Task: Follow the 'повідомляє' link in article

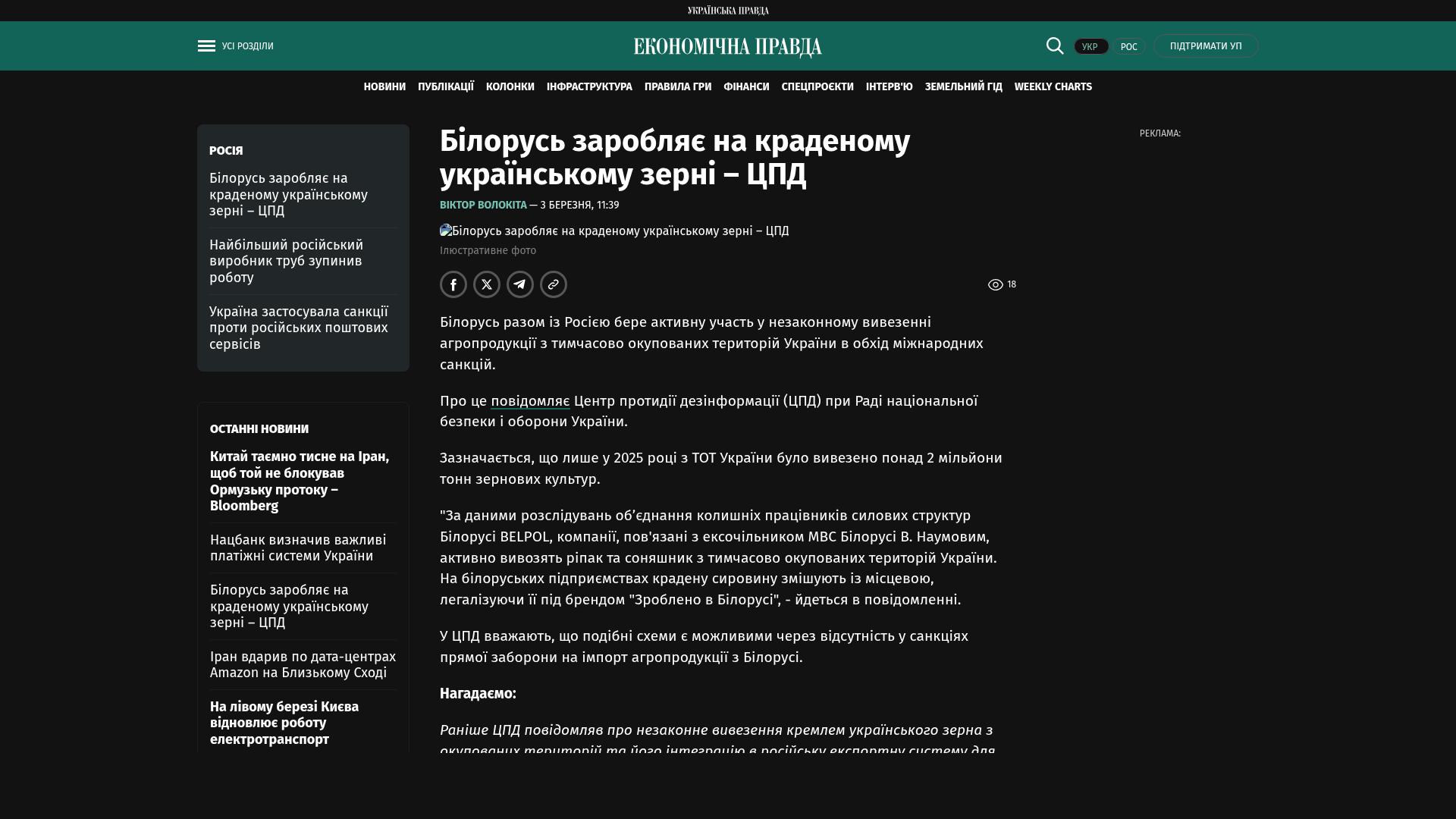Action: (530, 401)
